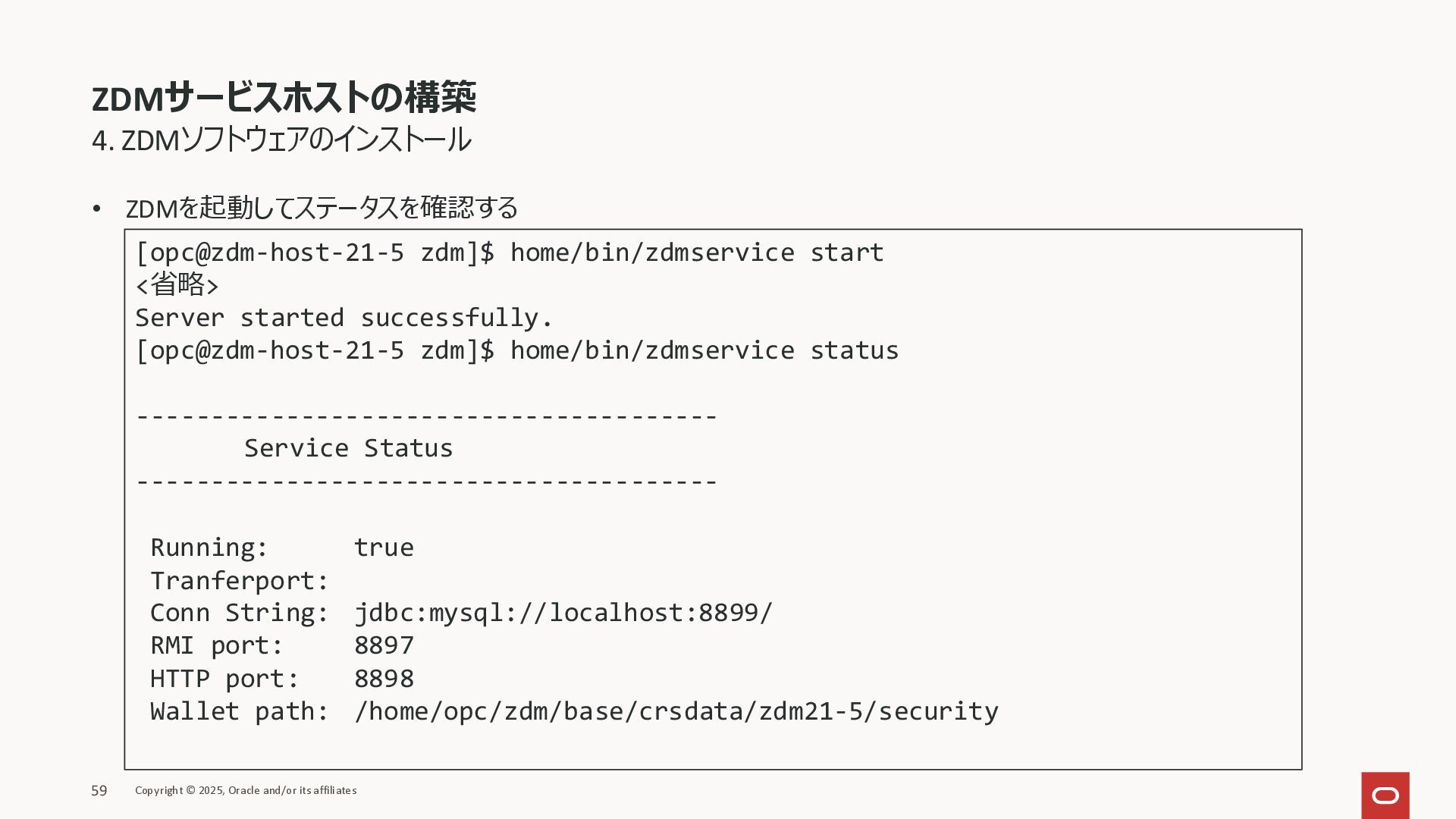Click the zdmservice start command line
Image resolution: width=1456 pixels, height=819 pixels.
click(x=510, y=253)
